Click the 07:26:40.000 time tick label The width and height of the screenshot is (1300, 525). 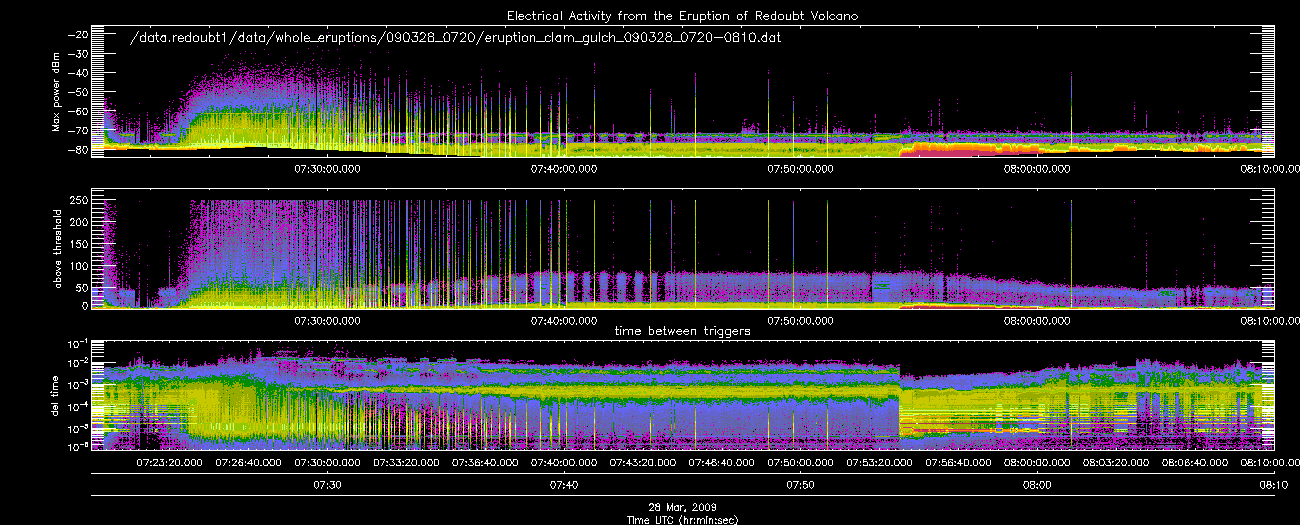click(x=250, y=464)
